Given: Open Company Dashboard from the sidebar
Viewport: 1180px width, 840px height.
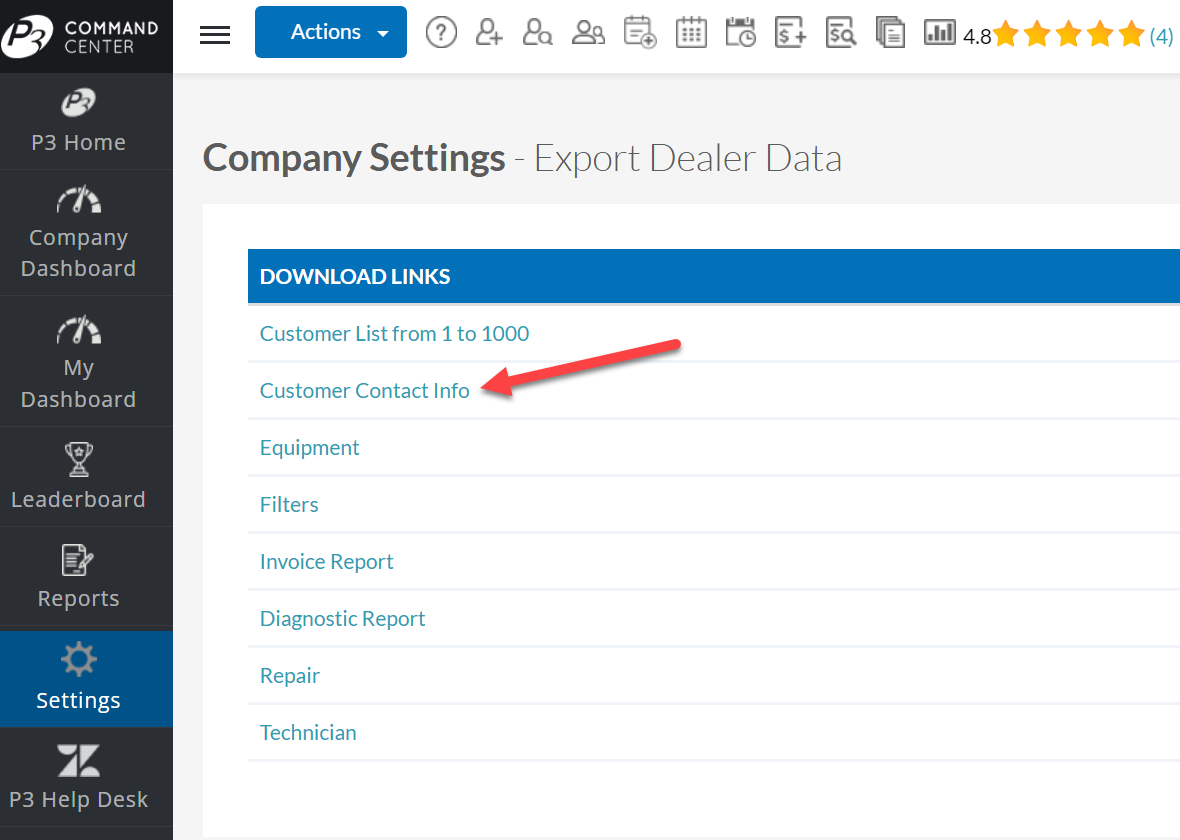Looking at the screenshot, I should [78, 233].
